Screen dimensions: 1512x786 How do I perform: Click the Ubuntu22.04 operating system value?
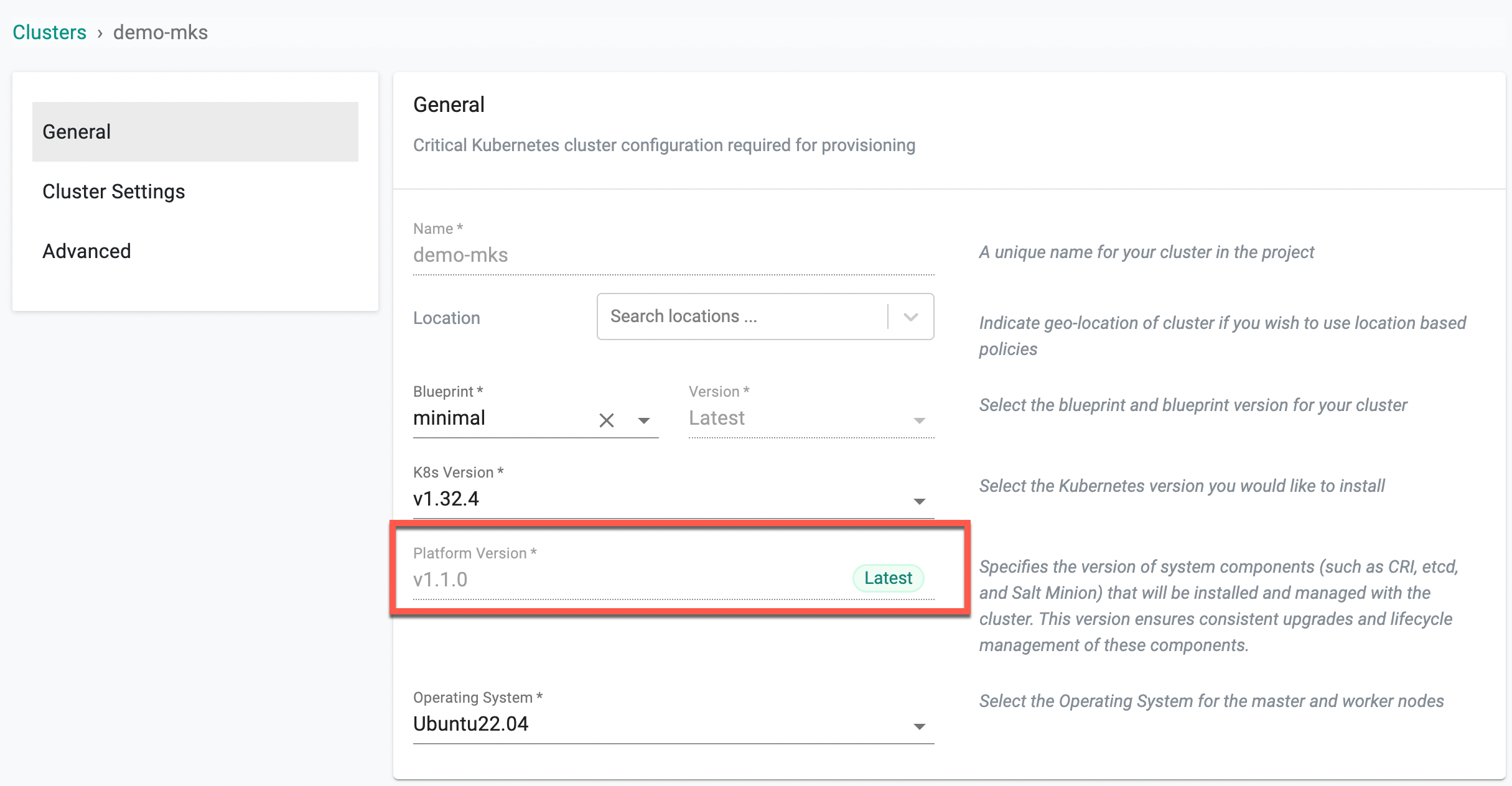[471, 724]
